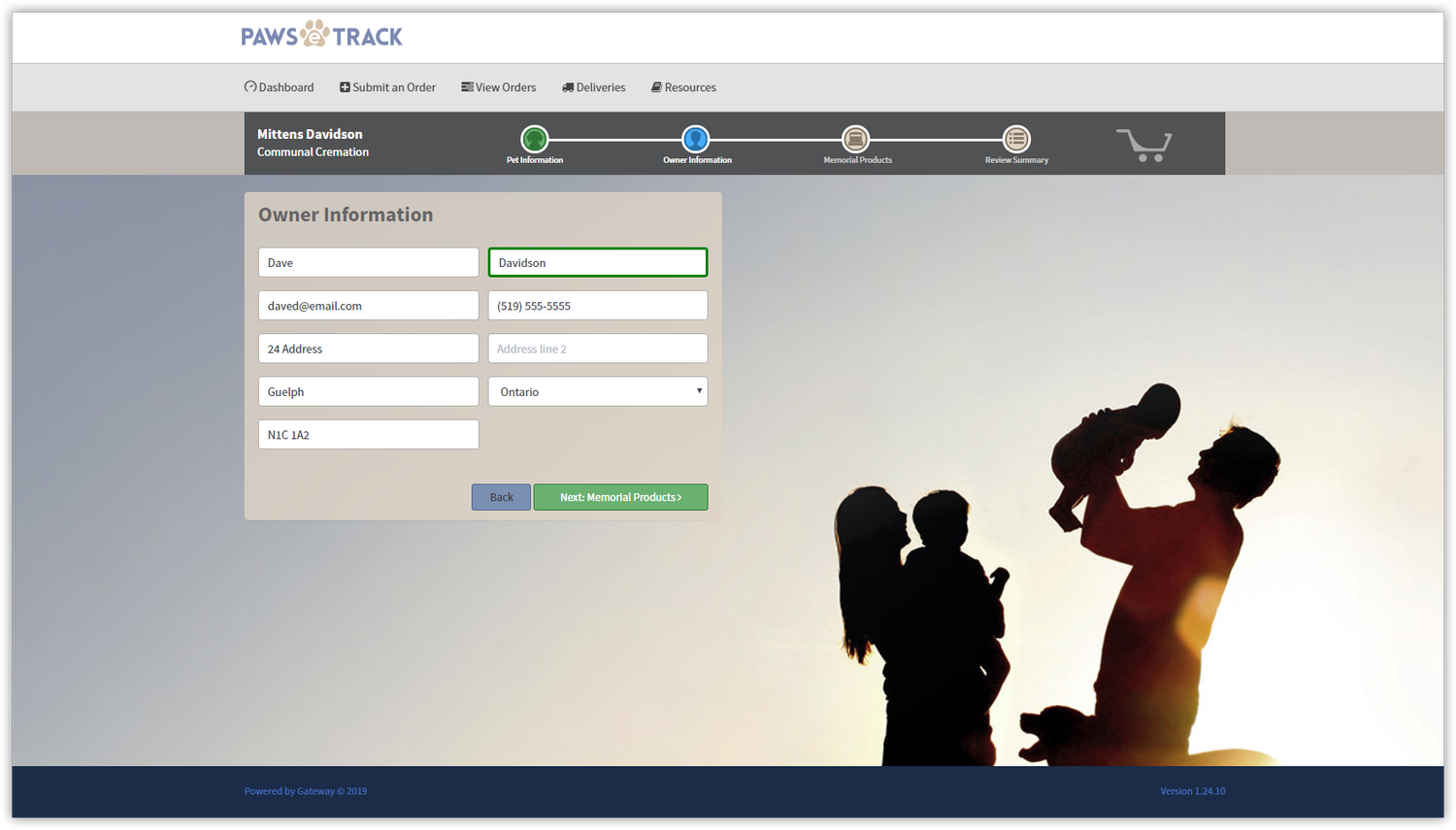Navigate to View Orders

click(x=498, y=86)
